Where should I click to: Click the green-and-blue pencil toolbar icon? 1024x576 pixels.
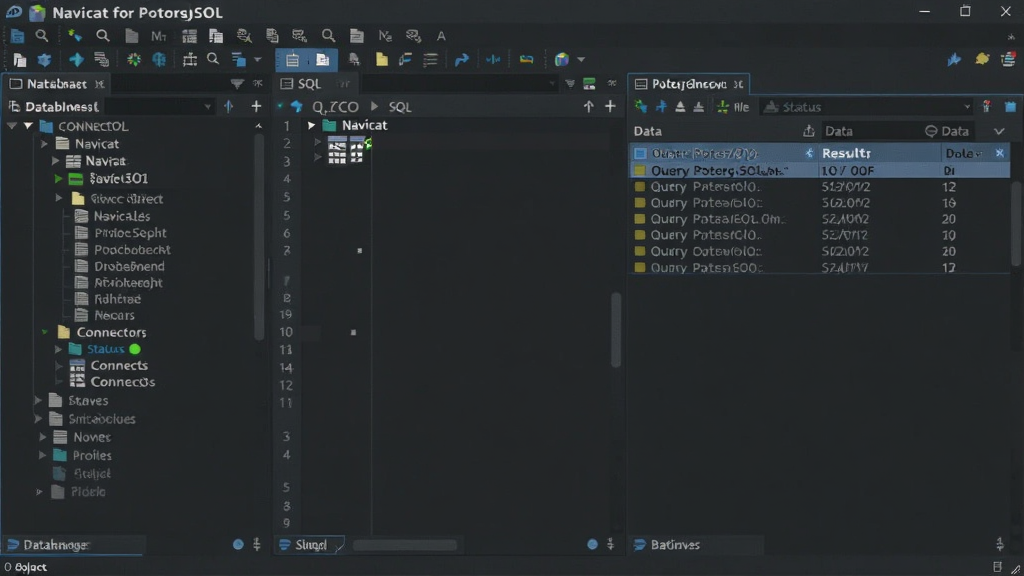click(74, 36)
